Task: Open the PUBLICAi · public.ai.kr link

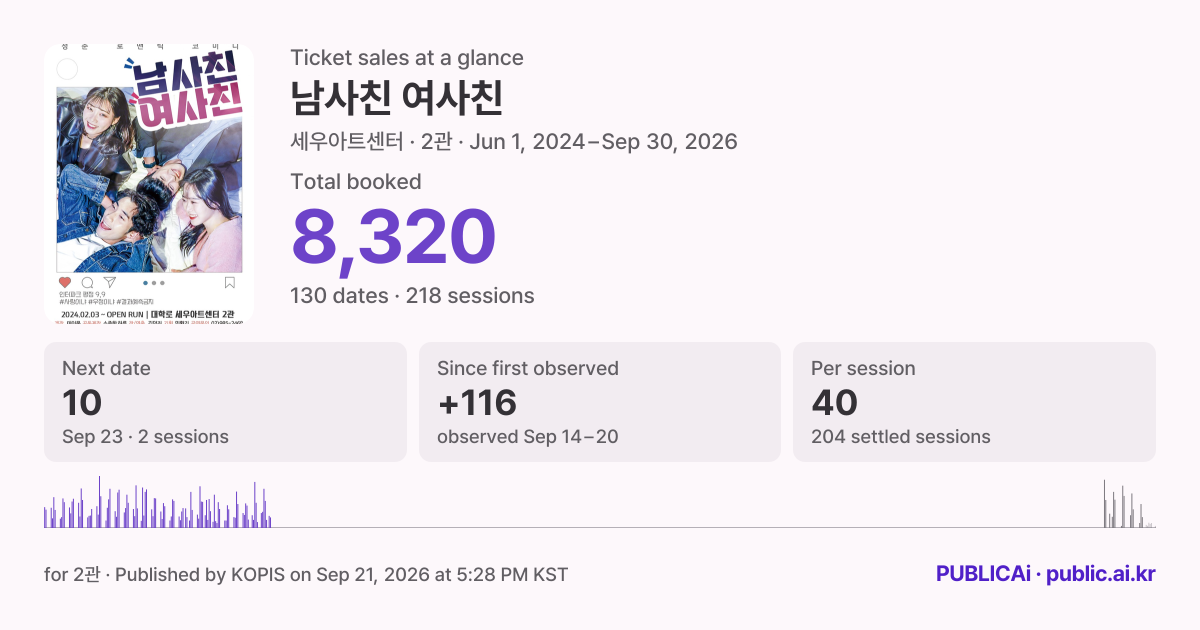Action: [1046, 574]
